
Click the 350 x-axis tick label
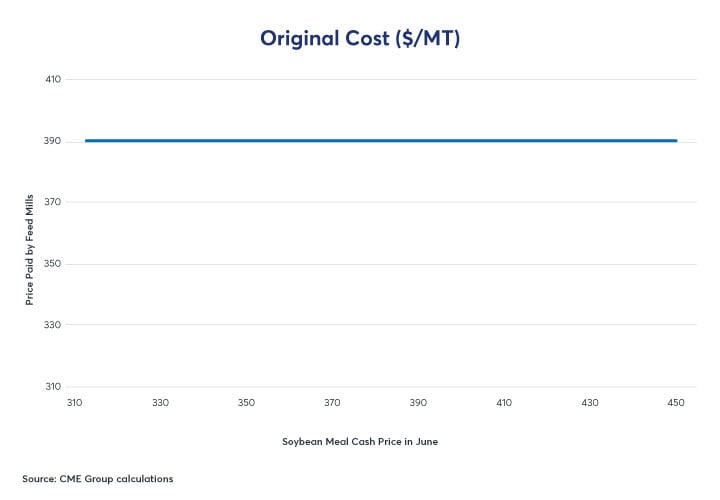pos(246,403)
